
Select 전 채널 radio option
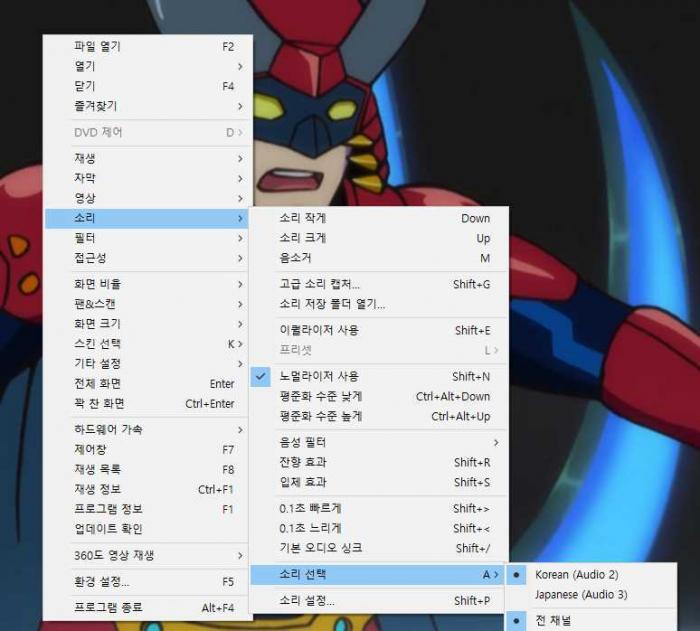coord(591,621)
